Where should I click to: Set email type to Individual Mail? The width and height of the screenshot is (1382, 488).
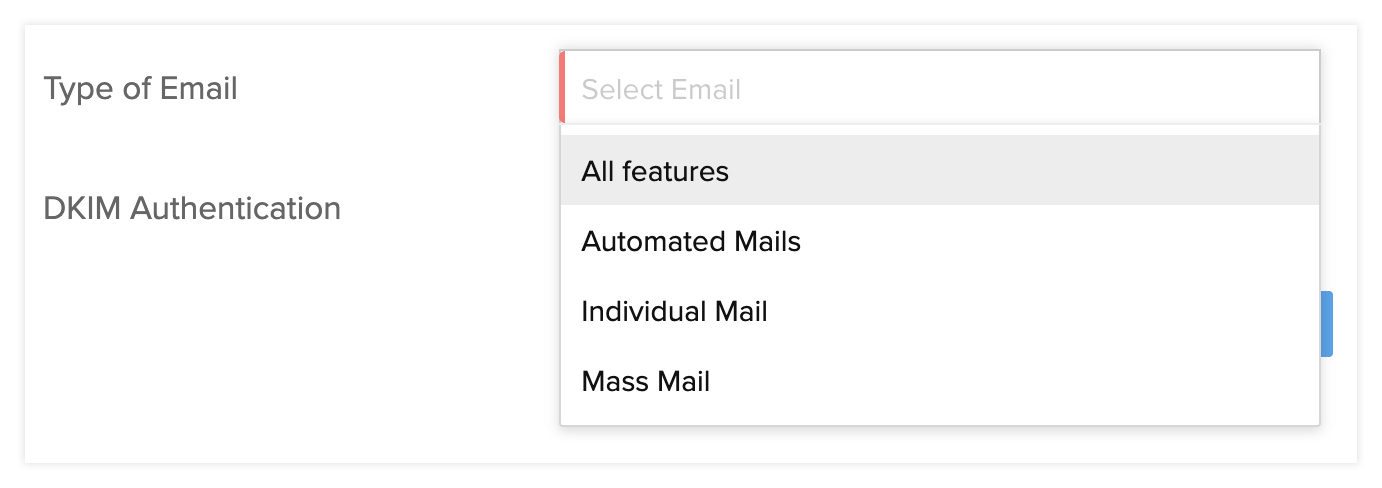[674, 311]
